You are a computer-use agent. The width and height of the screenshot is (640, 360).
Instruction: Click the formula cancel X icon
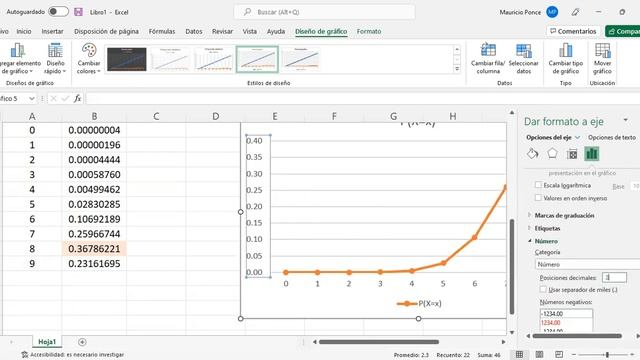coord(53,98)
